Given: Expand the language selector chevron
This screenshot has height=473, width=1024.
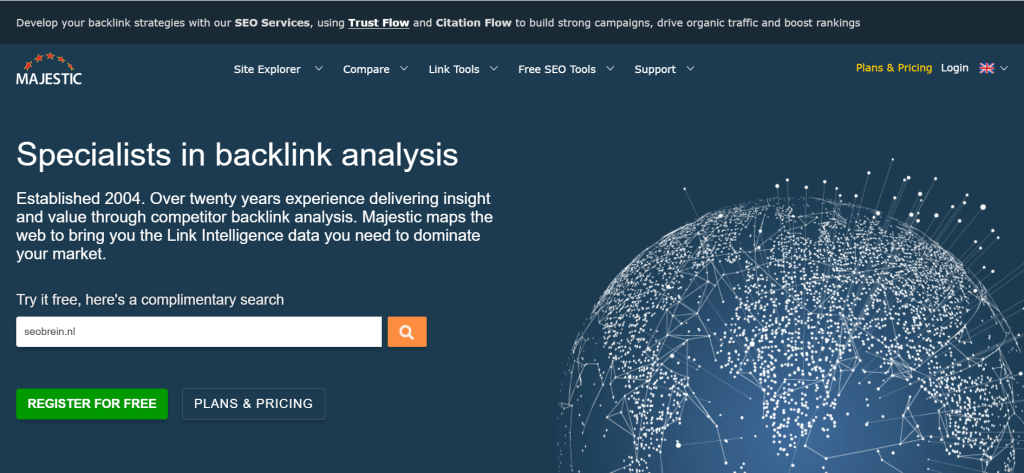Looking at the screenshot, I should click(1004, 68).
